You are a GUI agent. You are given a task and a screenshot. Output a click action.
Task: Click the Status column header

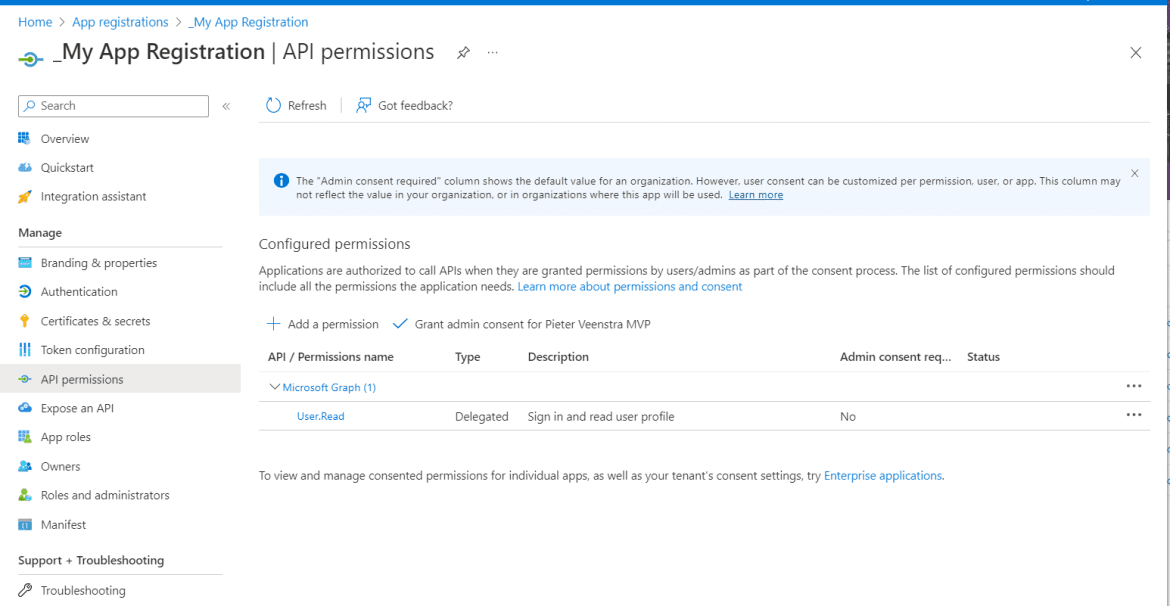[x=983, y=357]
